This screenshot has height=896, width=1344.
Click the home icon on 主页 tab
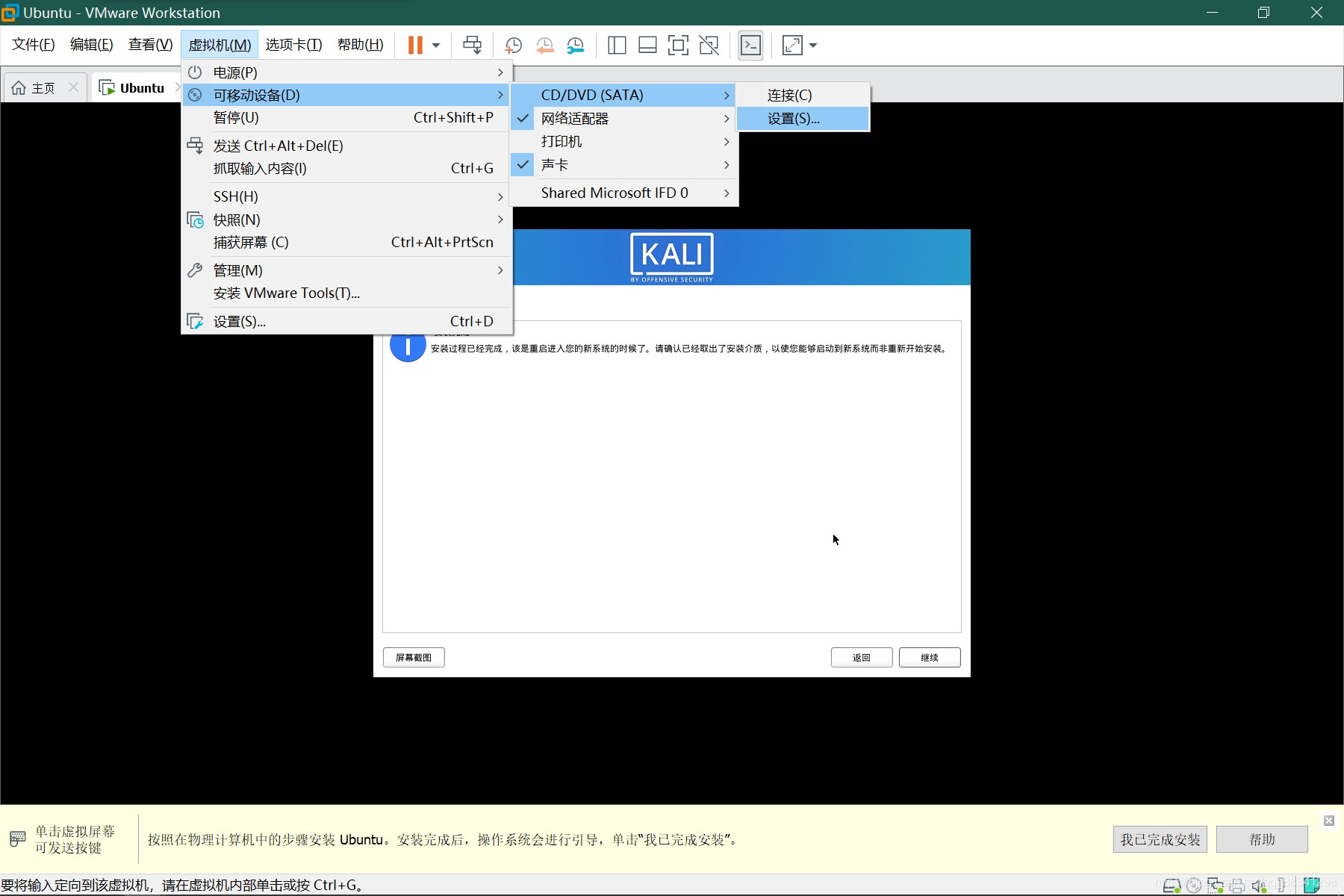coord(19,88)
